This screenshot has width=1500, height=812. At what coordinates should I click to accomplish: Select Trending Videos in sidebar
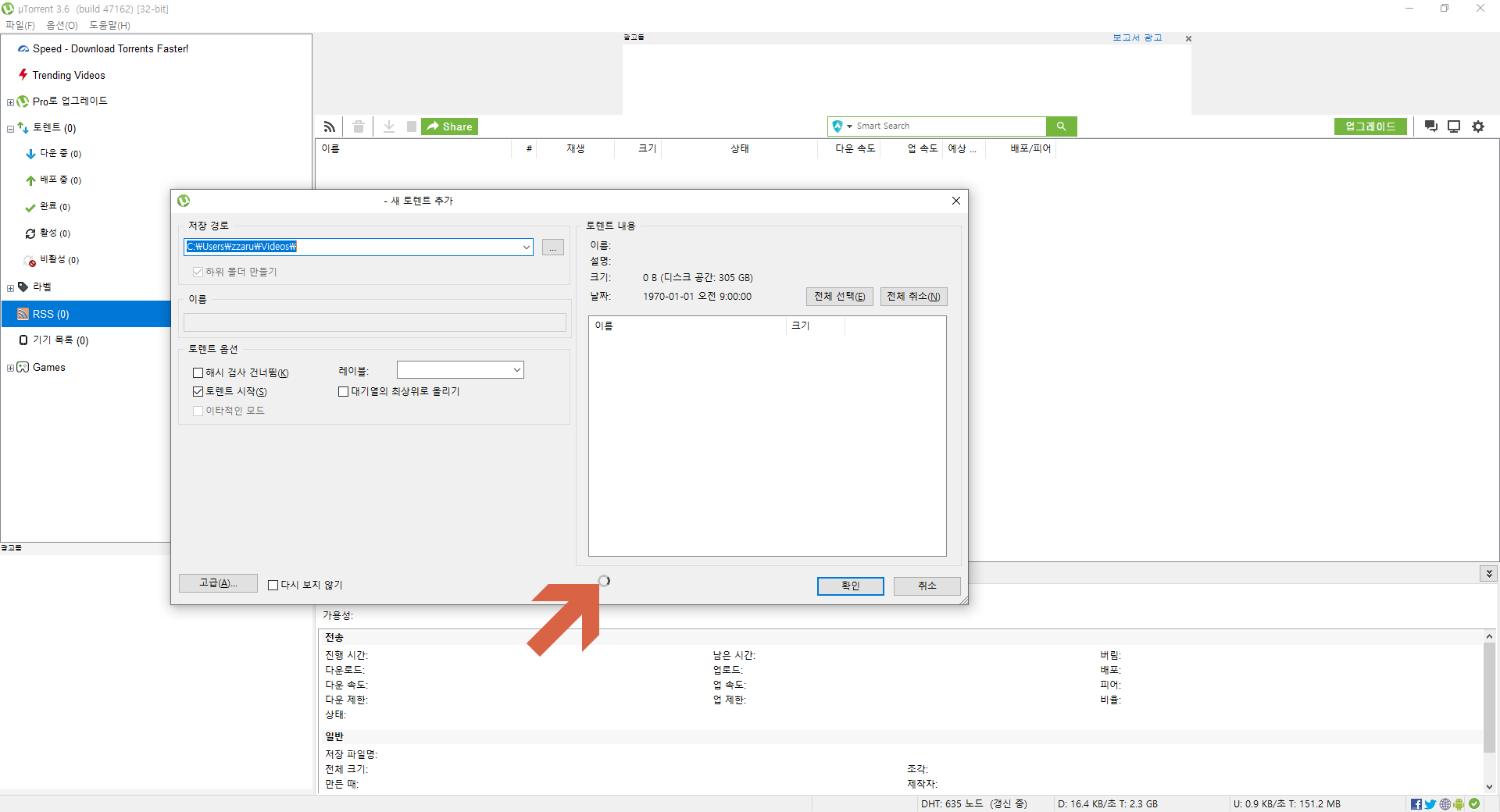click(69, 75)
